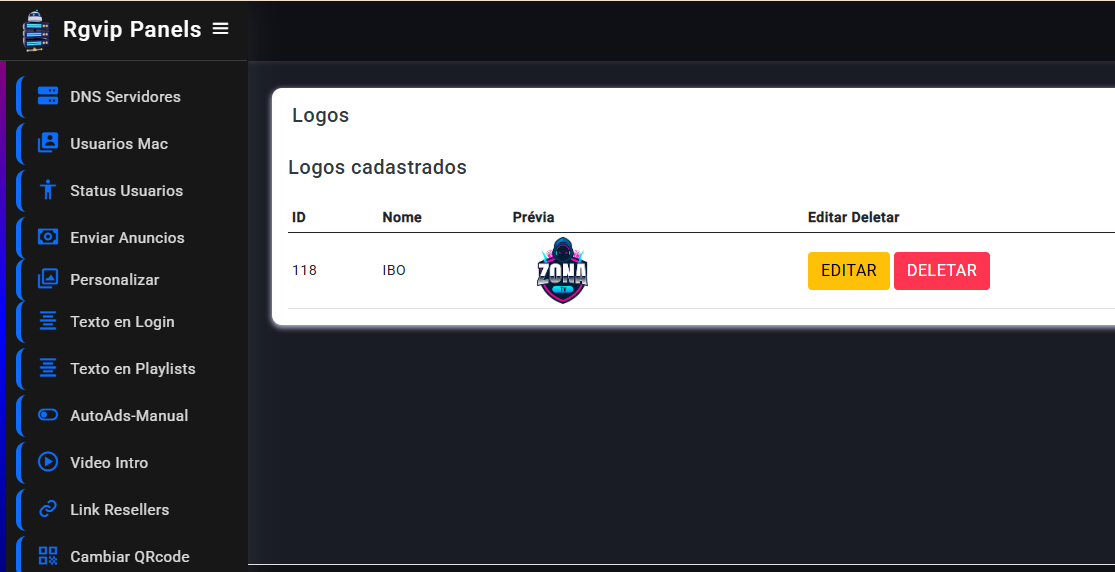Click the AutoAds-Manual toggle icon

tap(48, 415)
